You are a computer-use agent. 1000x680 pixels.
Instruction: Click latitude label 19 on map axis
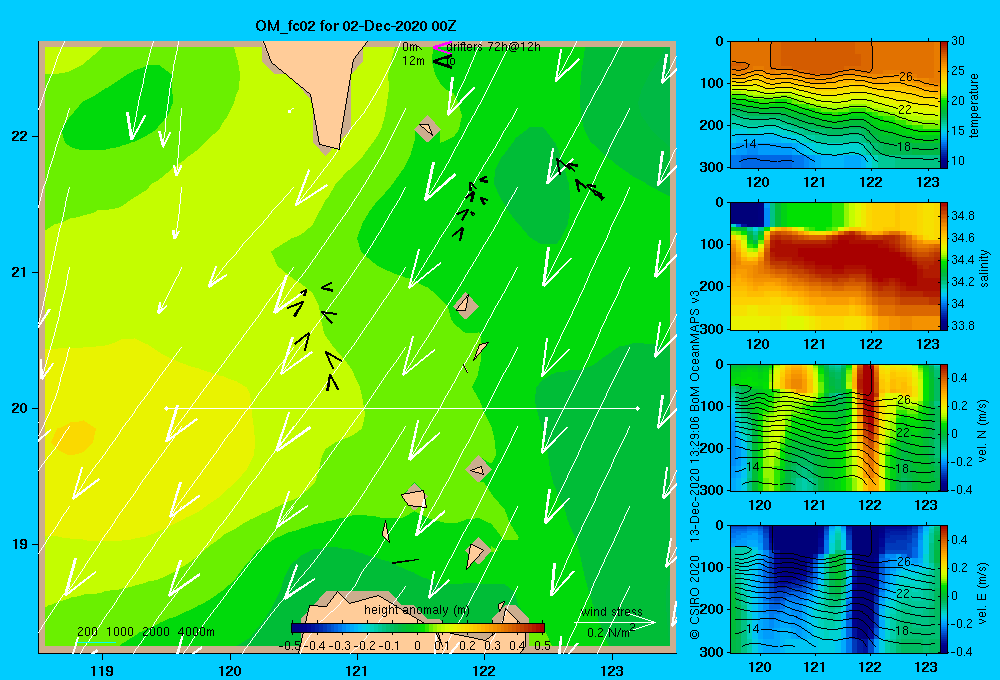(x=19, y=544)
